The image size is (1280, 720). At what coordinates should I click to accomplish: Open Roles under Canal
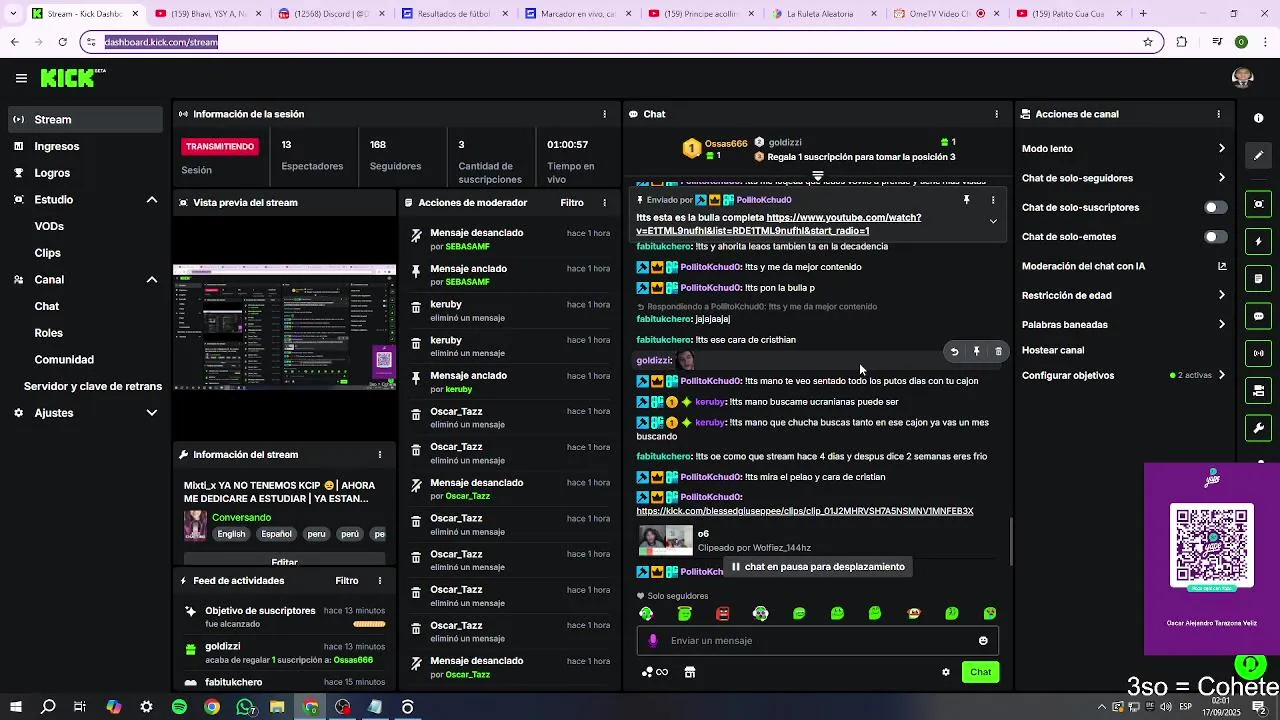pyautogui.click(x=49, y=333)
